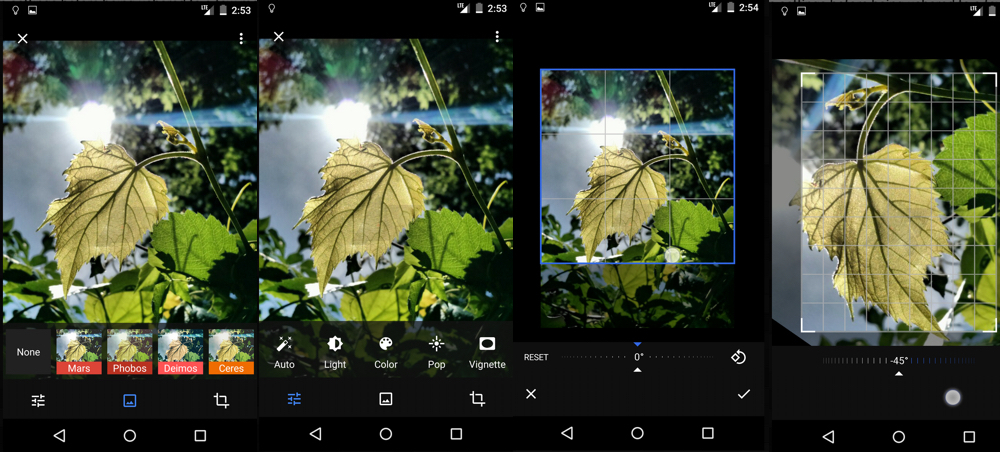Tap Back button in the first screen
The width and height of the screenshot is (1000, 452).
click(59, 435)
